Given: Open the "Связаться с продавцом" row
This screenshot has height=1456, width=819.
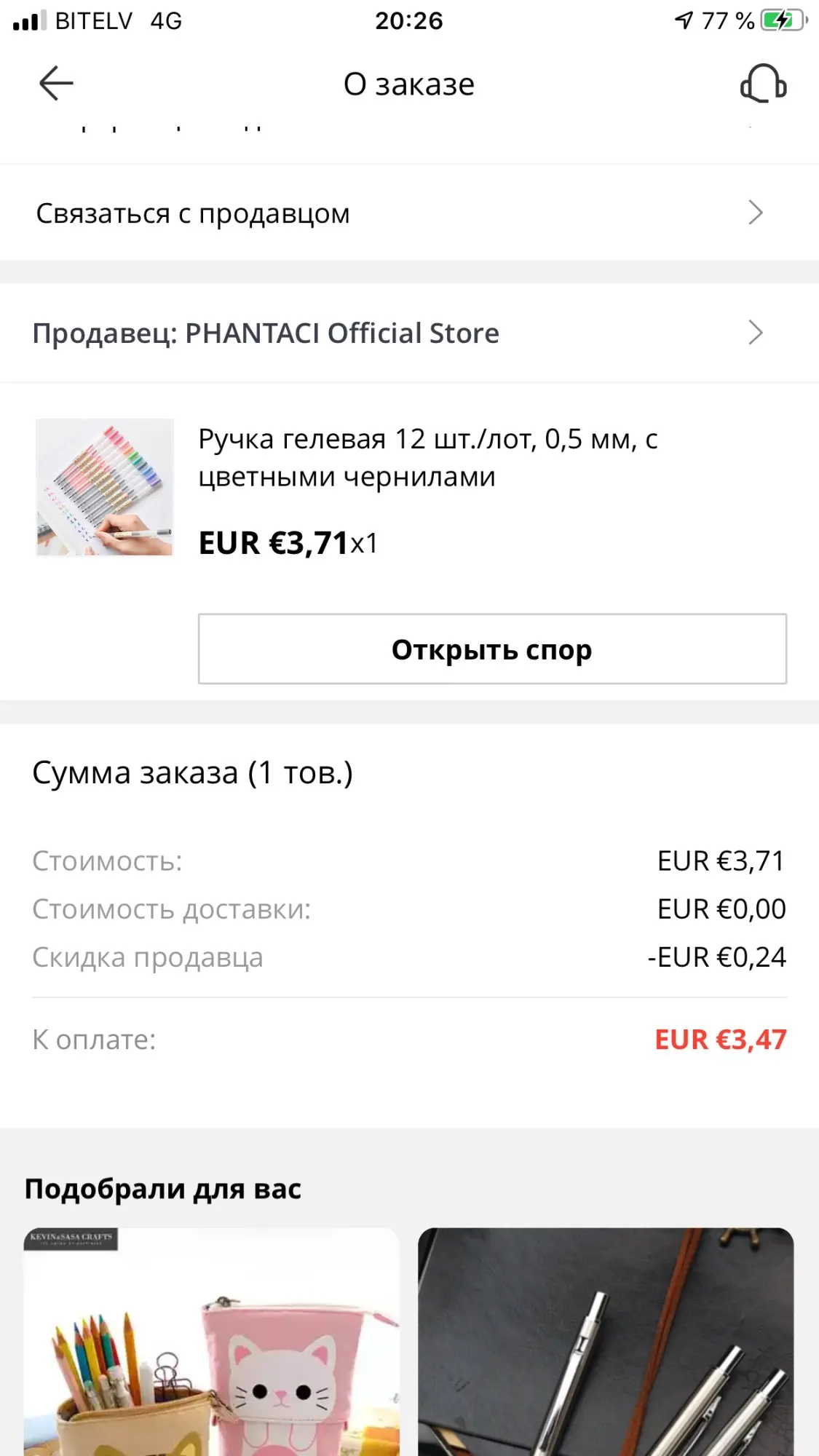Looking at the screenshot, I should coord(193,213).
